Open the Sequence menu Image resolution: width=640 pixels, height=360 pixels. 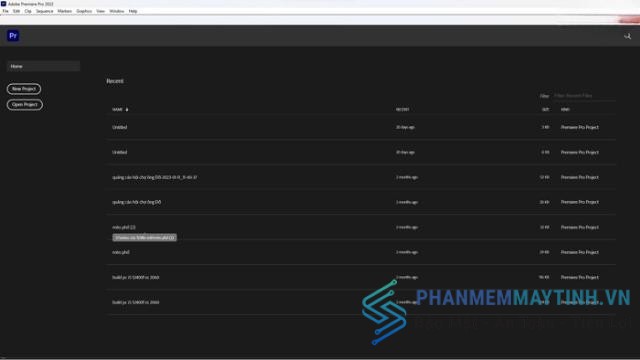pos(44,11)
